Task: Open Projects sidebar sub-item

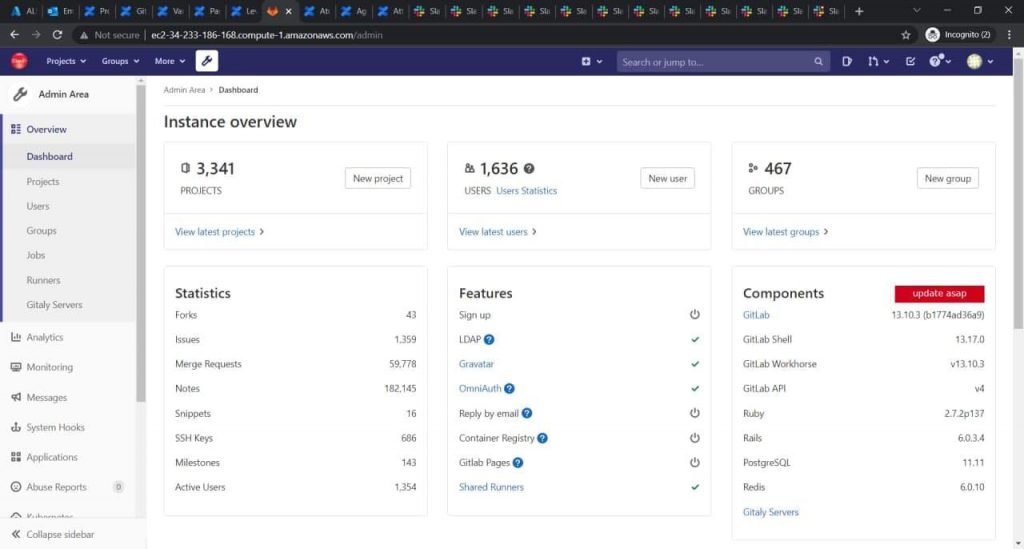Action: (42, 181)
